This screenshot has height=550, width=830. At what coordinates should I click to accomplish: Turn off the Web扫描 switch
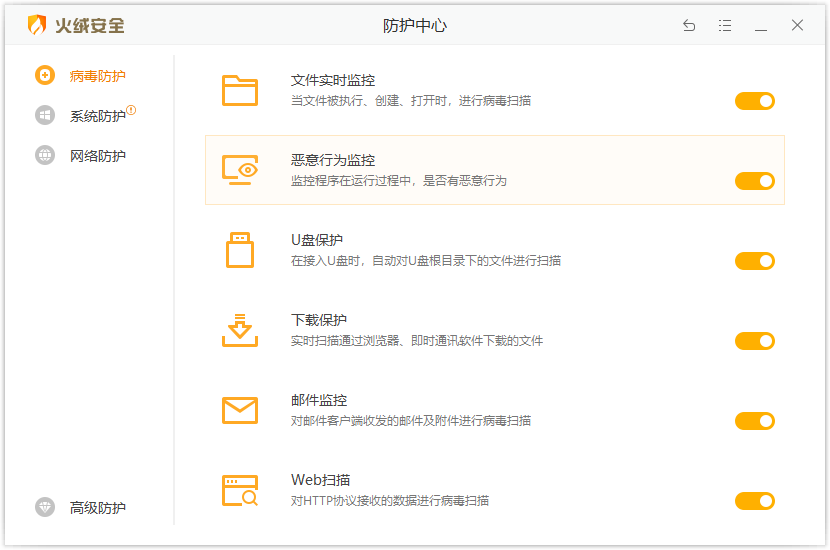(x=754, y=501)
